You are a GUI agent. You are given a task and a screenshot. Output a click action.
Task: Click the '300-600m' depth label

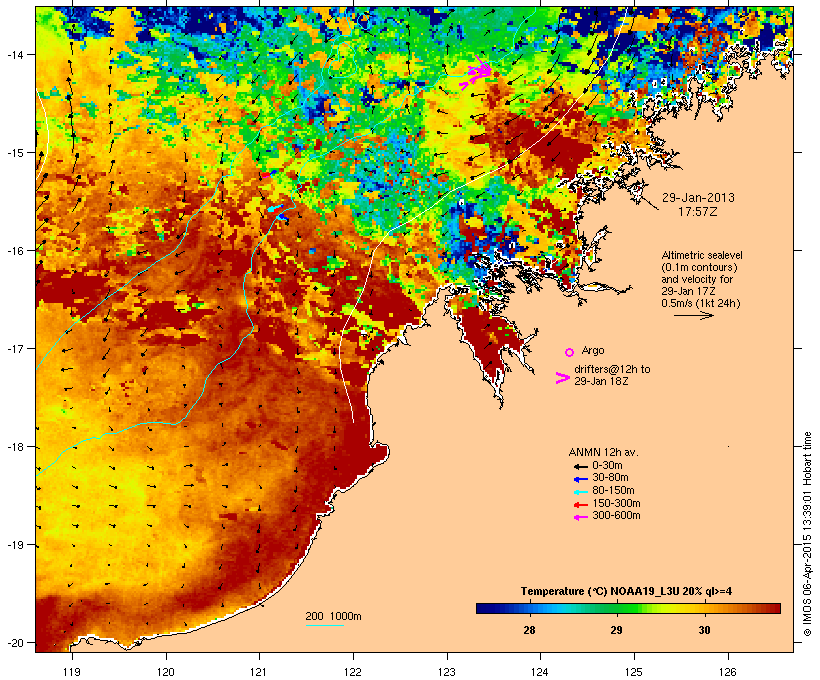(616, 516)
